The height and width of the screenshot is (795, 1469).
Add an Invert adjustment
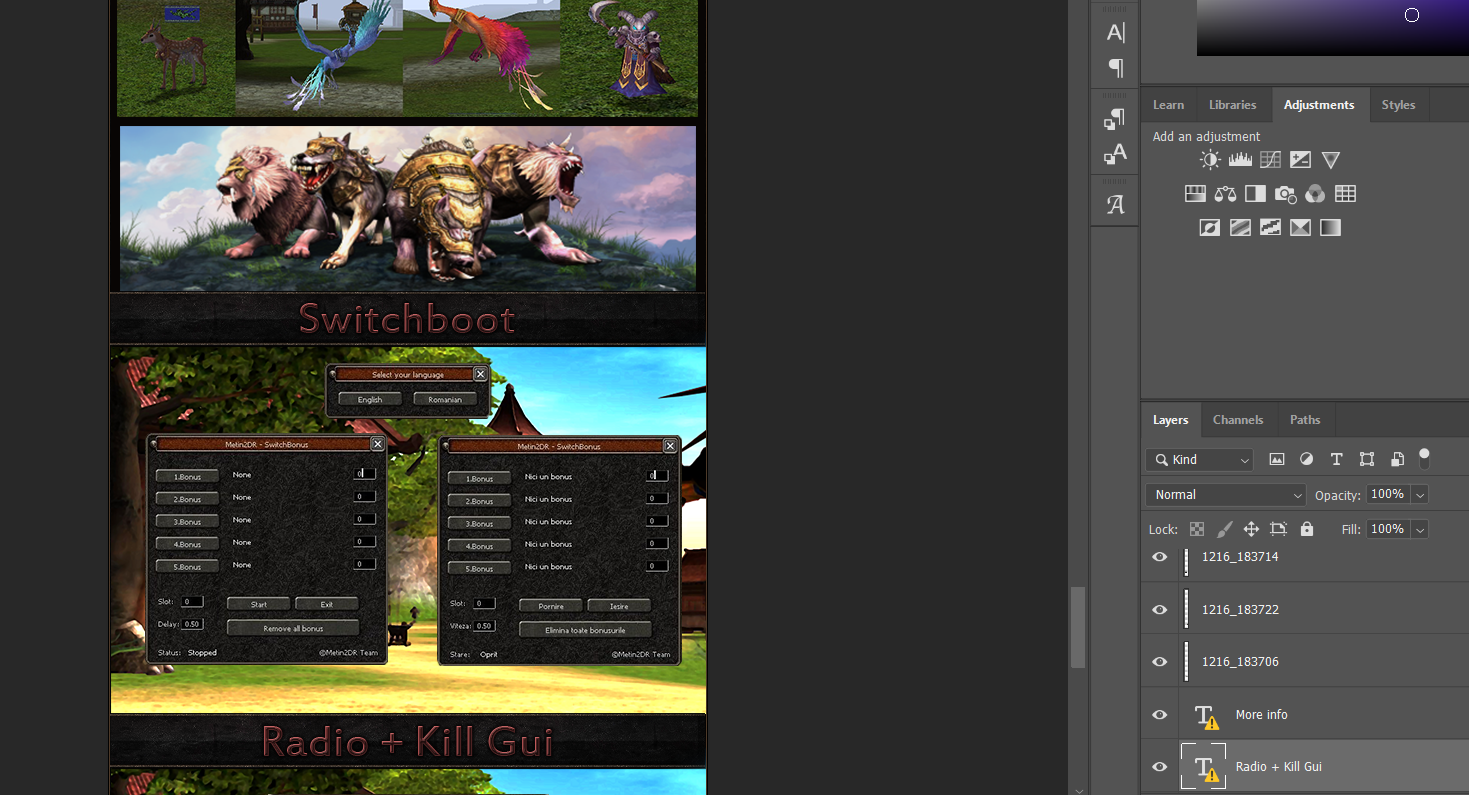[x=1210, y=228]
